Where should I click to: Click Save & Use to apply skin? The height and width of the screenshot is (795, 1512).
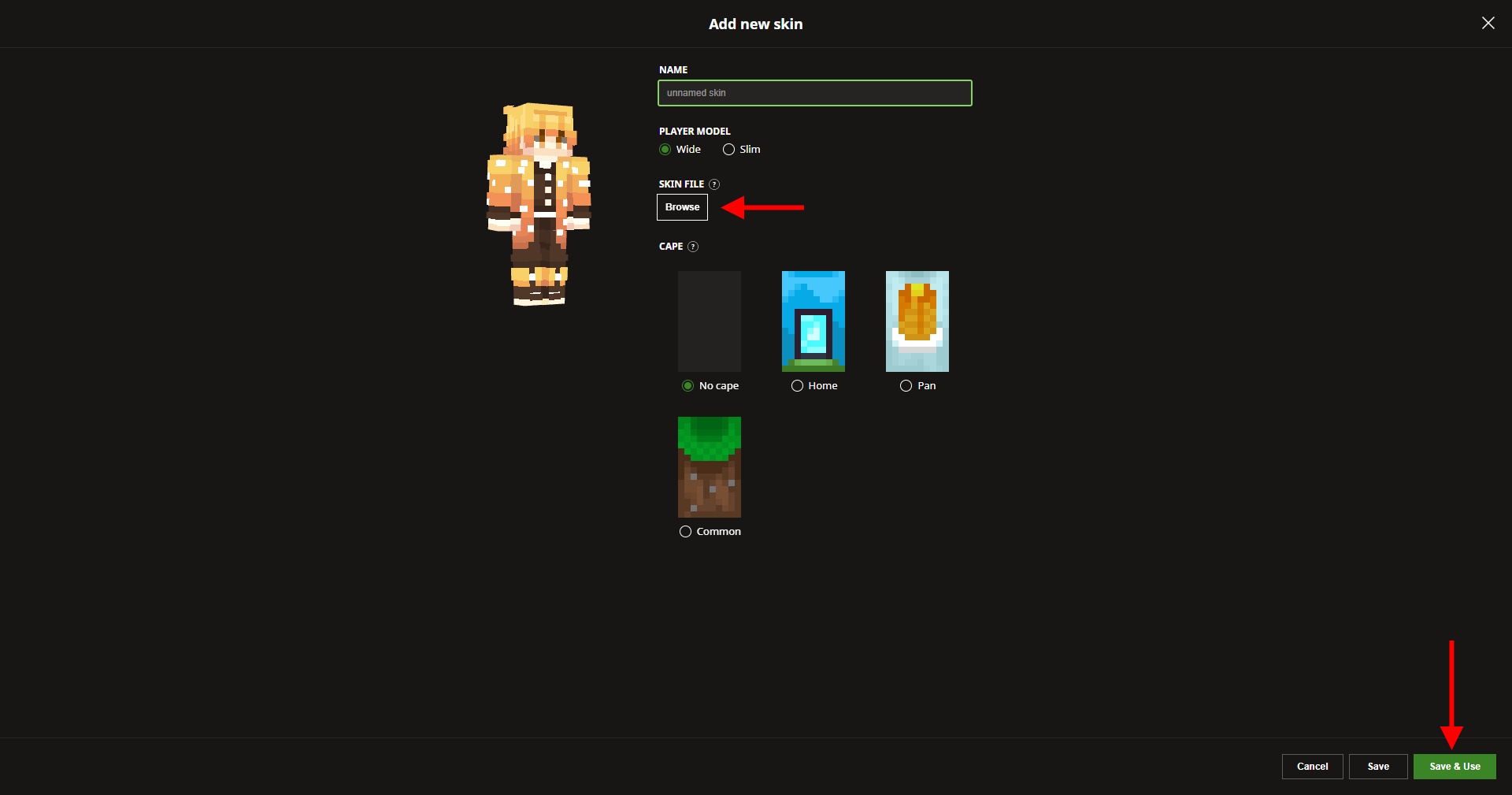[x=1454, y=766]
